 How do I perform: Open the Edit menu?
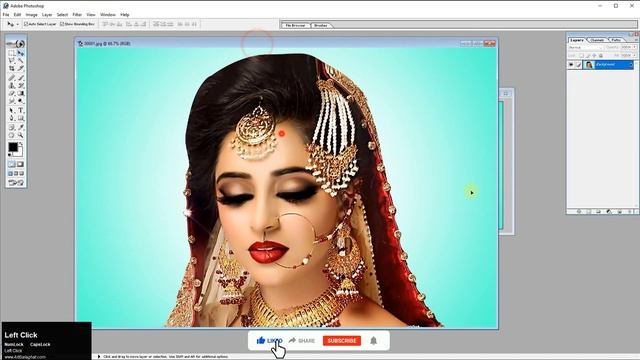click(x=17, y=15)
